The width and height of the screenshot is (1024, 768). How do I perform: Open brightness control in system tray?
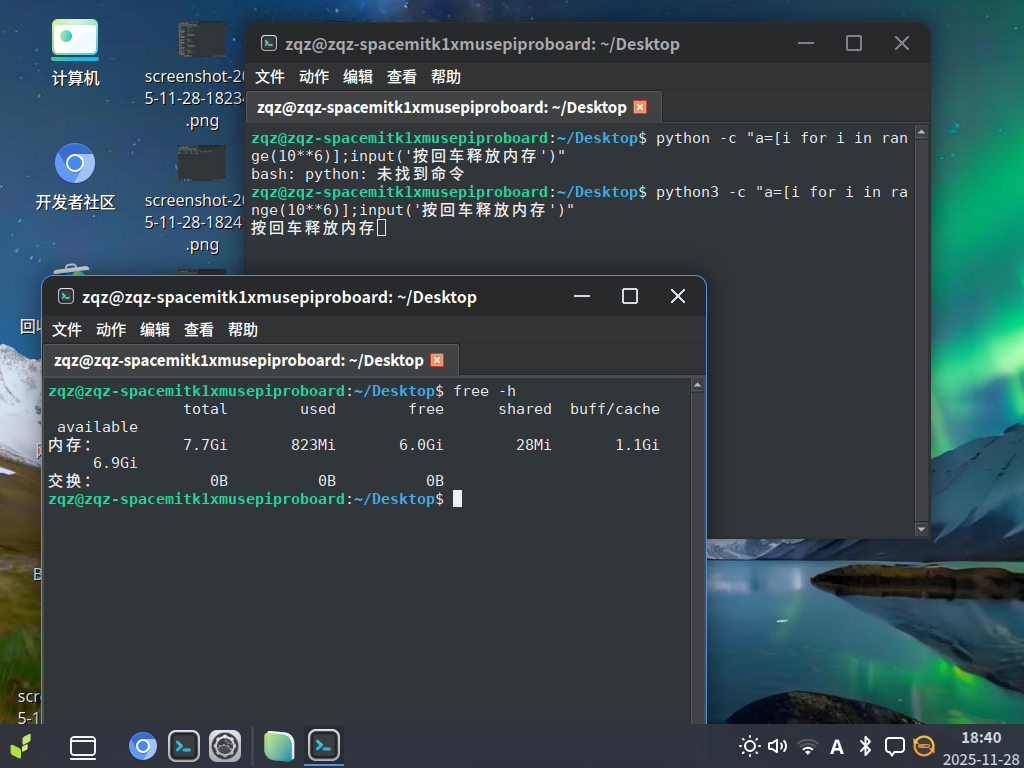coord(749,746)
